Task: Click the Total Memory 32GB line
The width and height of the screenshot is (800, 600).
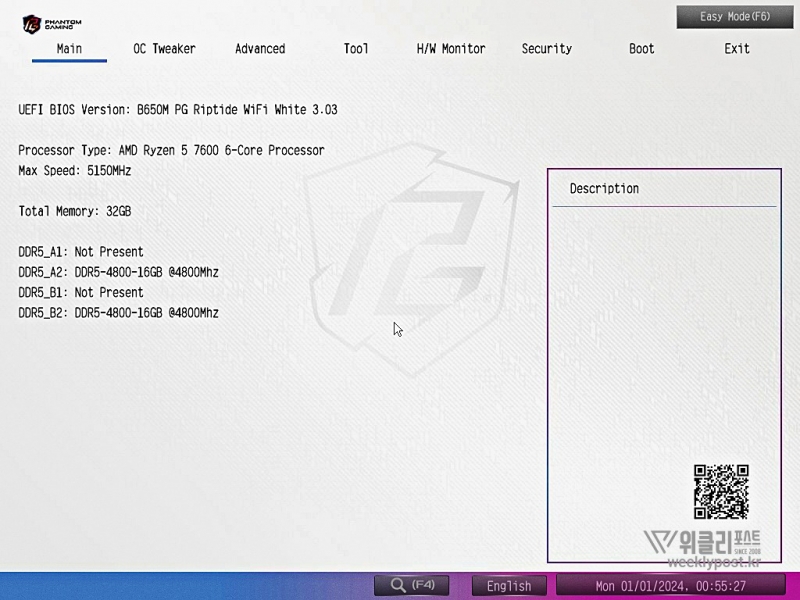Action: (75, 211)
